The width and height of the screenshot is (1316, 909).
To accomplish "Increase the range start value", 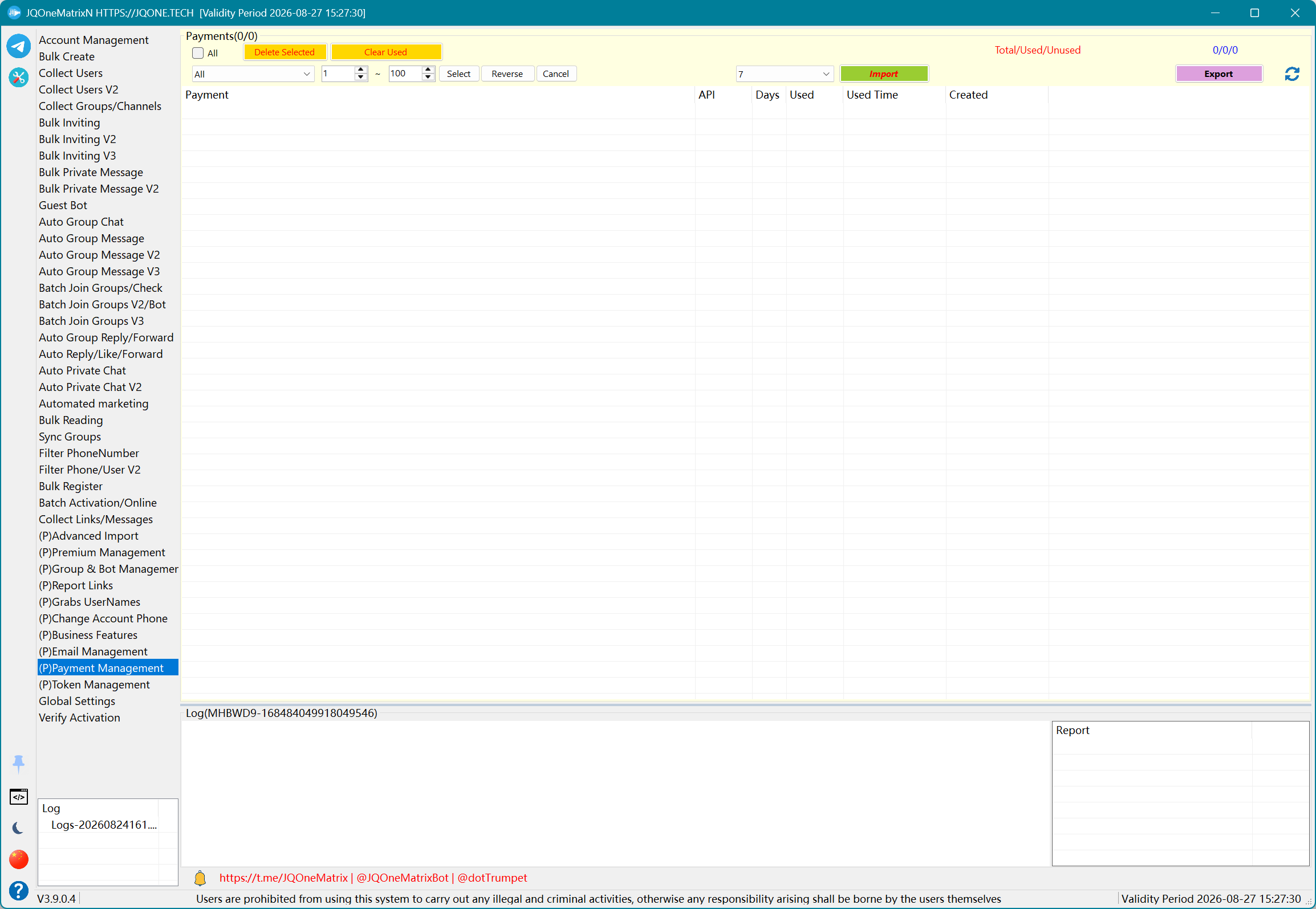I will [x=360, y=70].
